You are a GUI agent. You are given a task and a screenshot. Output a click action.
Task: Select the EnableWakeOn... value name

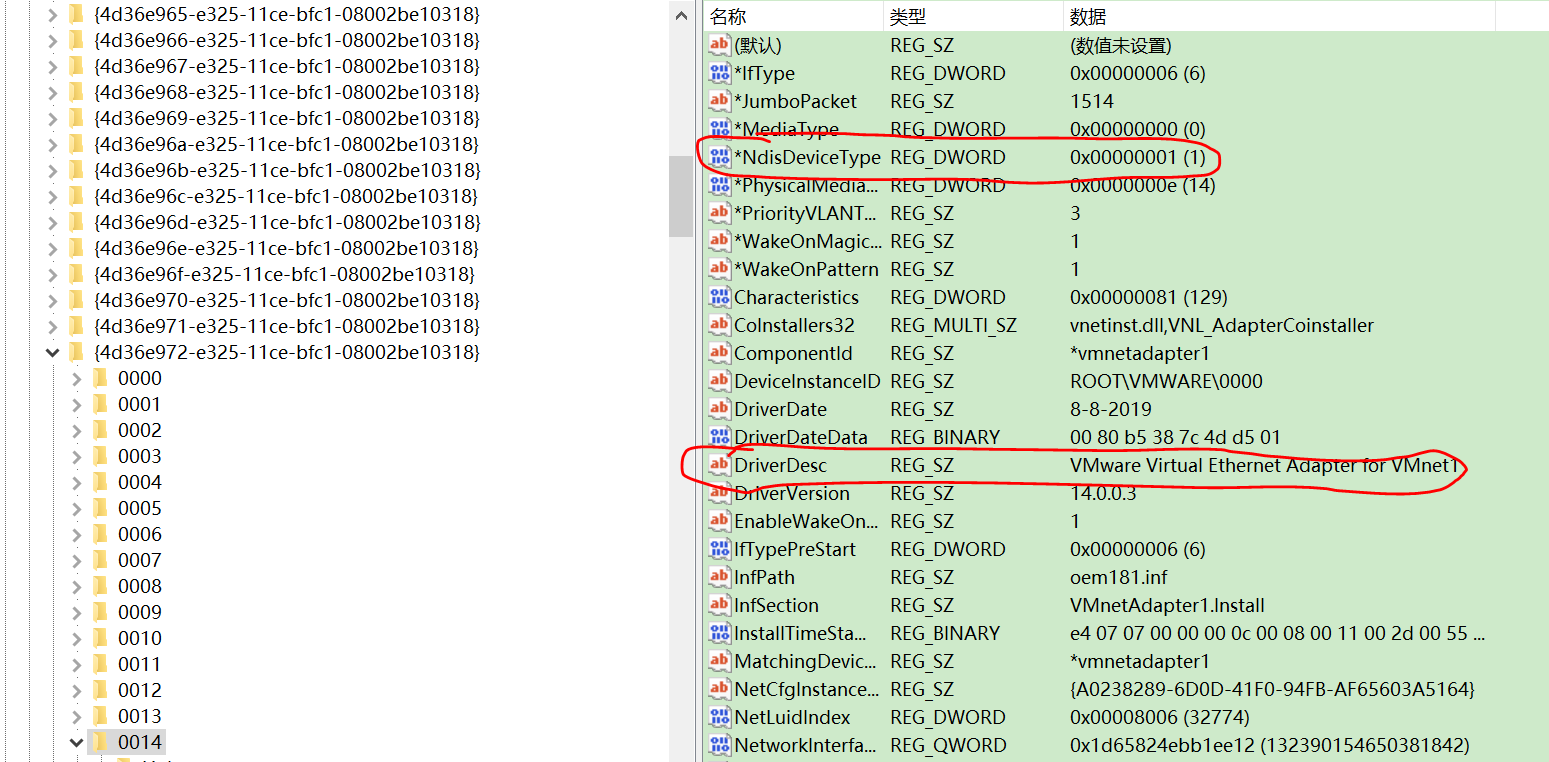coord(807,521)
